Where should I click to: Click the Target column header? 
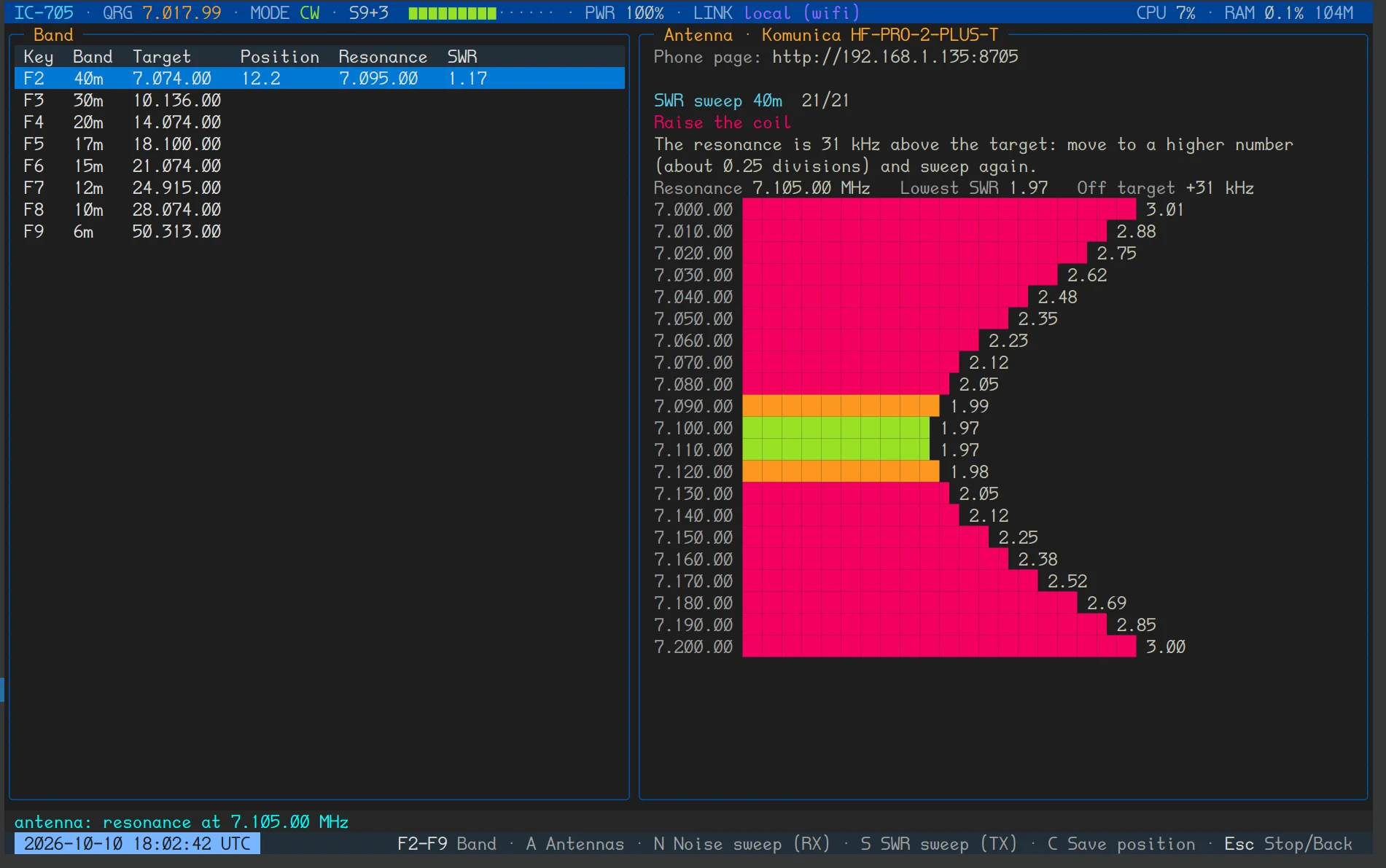162,57
